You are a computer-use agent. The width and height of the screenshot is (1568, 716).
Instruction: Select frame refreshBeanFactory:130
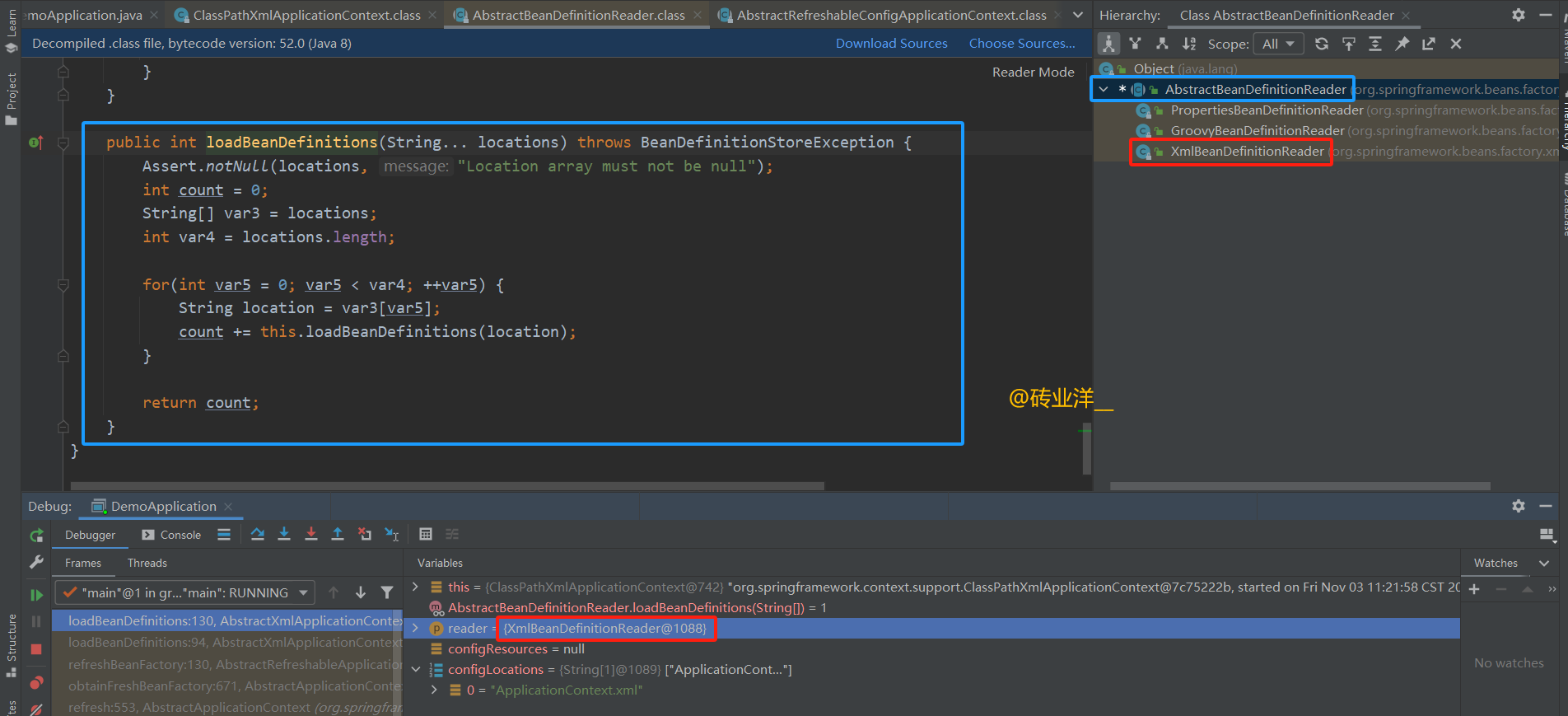(227, 664)
